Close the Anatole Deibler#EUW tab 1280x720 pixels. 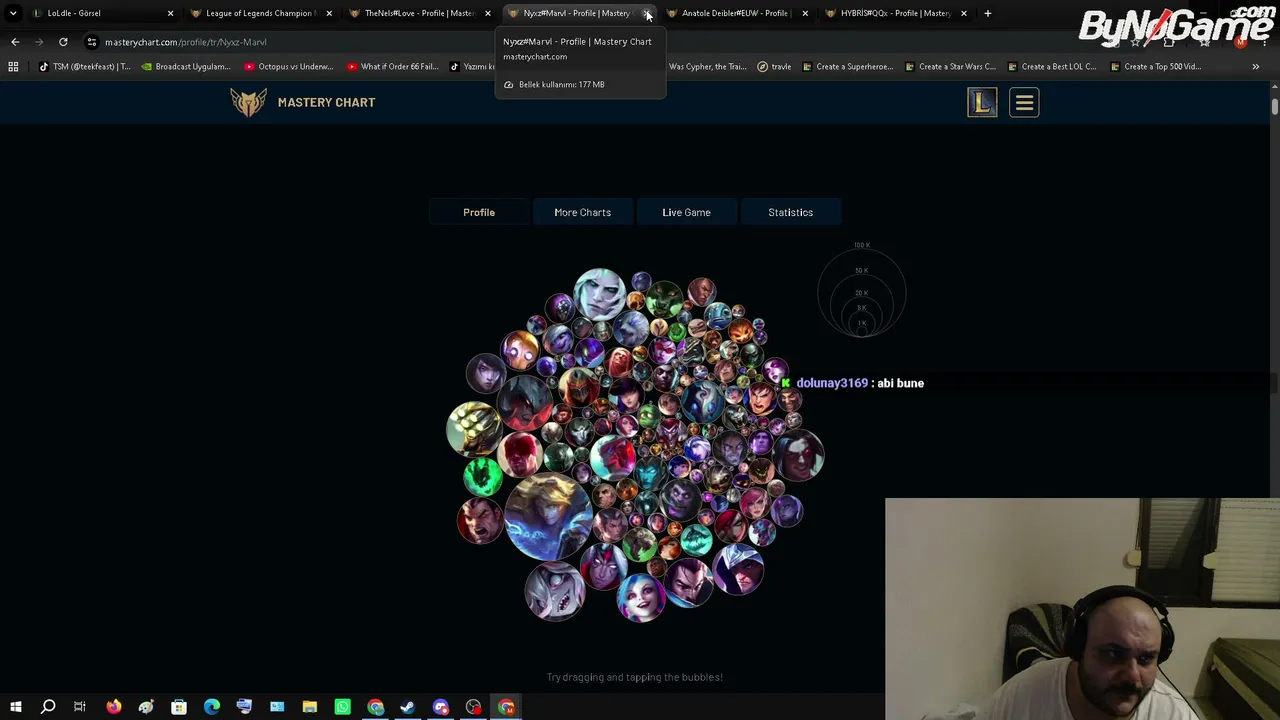click(805, 13)
